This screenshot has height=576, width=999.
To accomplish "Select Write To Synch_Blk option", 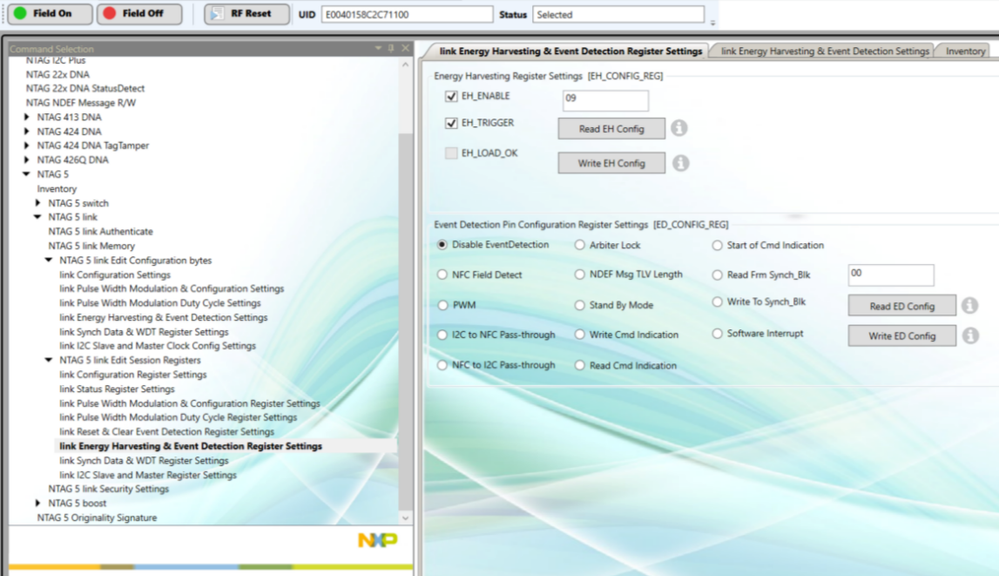I will coord(717,302).
